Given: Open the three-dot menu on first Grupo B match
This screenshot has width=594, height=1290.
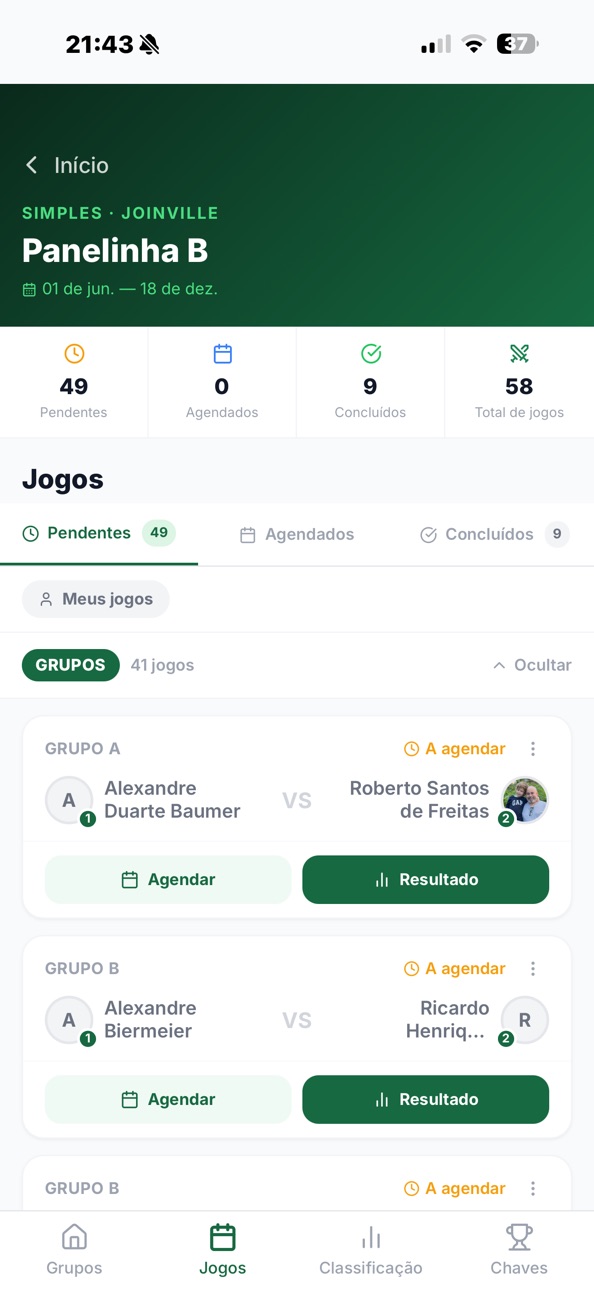Looking at the screenshot, I should click(x=533, y=969).
